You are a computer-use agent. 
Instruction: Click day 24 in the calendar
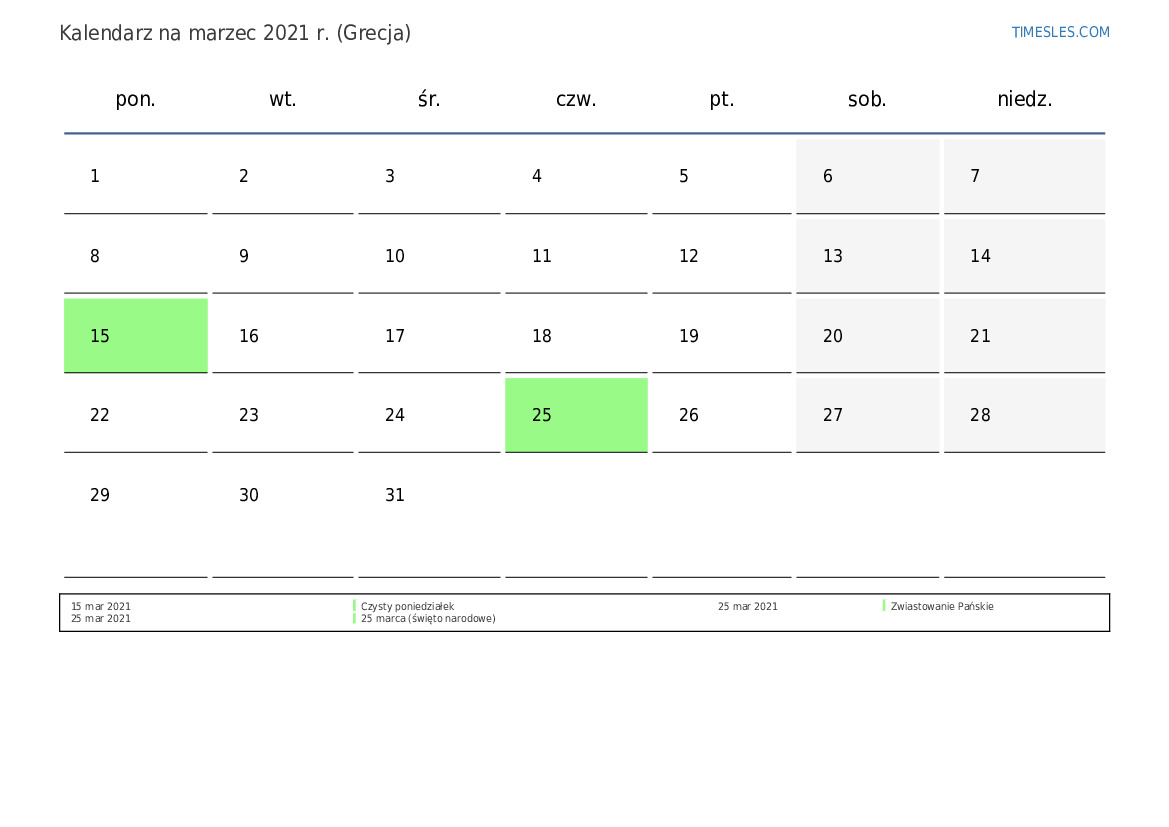pyautogui.click(x=429, y=415)
